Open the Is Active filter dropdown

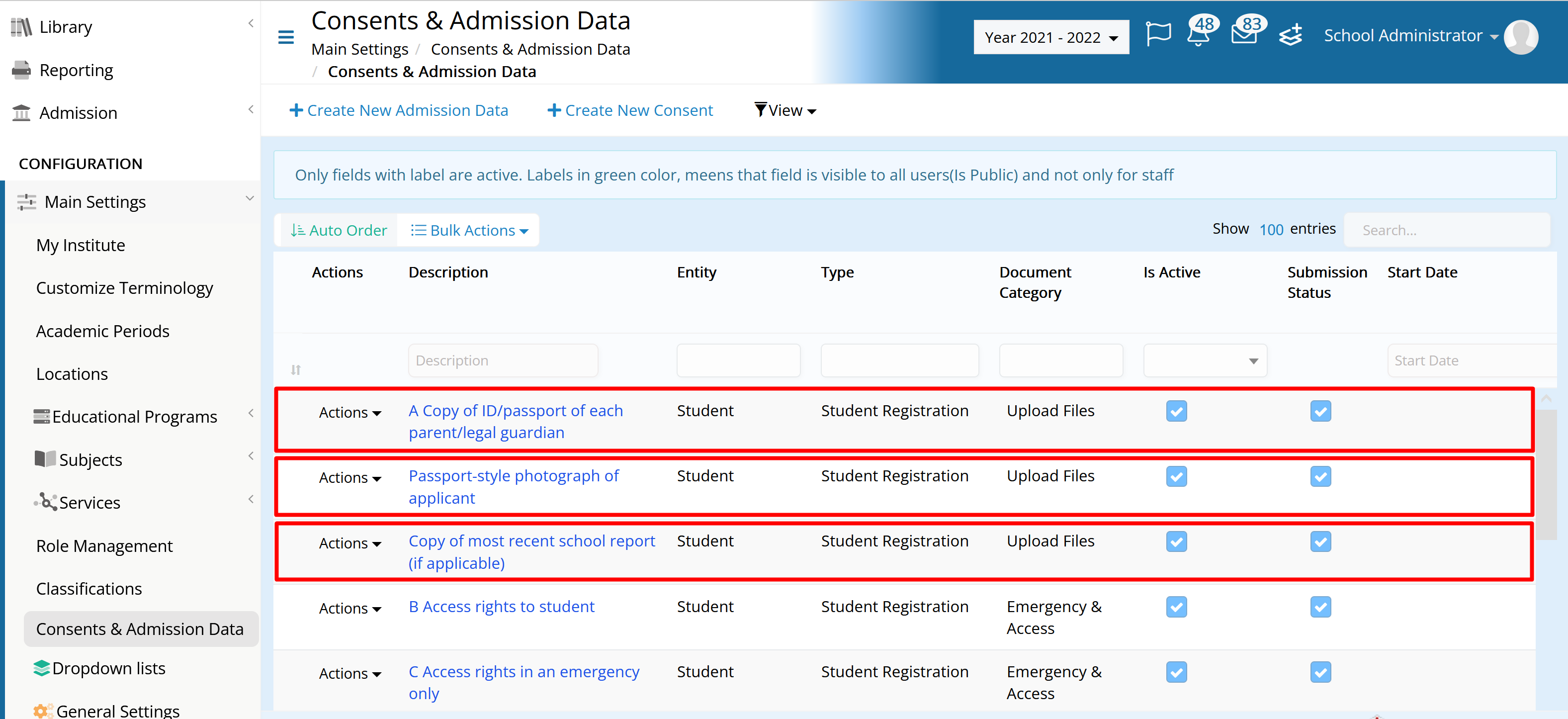pyautogui.click(x=1205, y=360)
